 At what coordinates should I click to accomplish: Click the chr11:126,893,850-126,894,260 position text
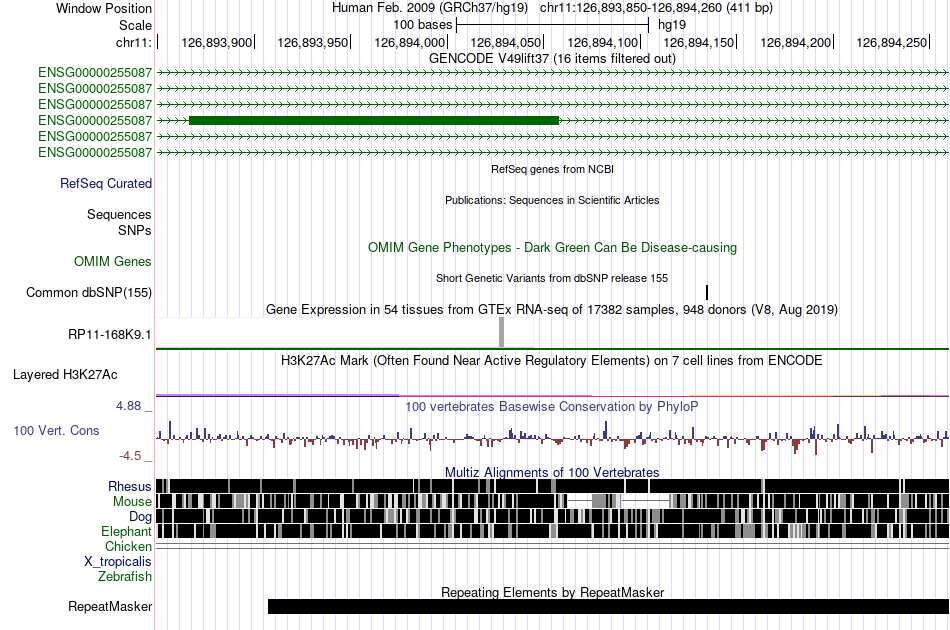pyautogui.click(x=656, y=8)
